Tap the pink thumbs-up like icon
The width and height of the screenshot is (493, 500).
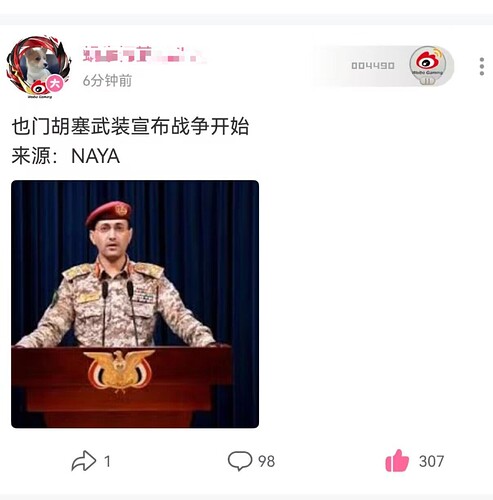click(x=397, y=460)
